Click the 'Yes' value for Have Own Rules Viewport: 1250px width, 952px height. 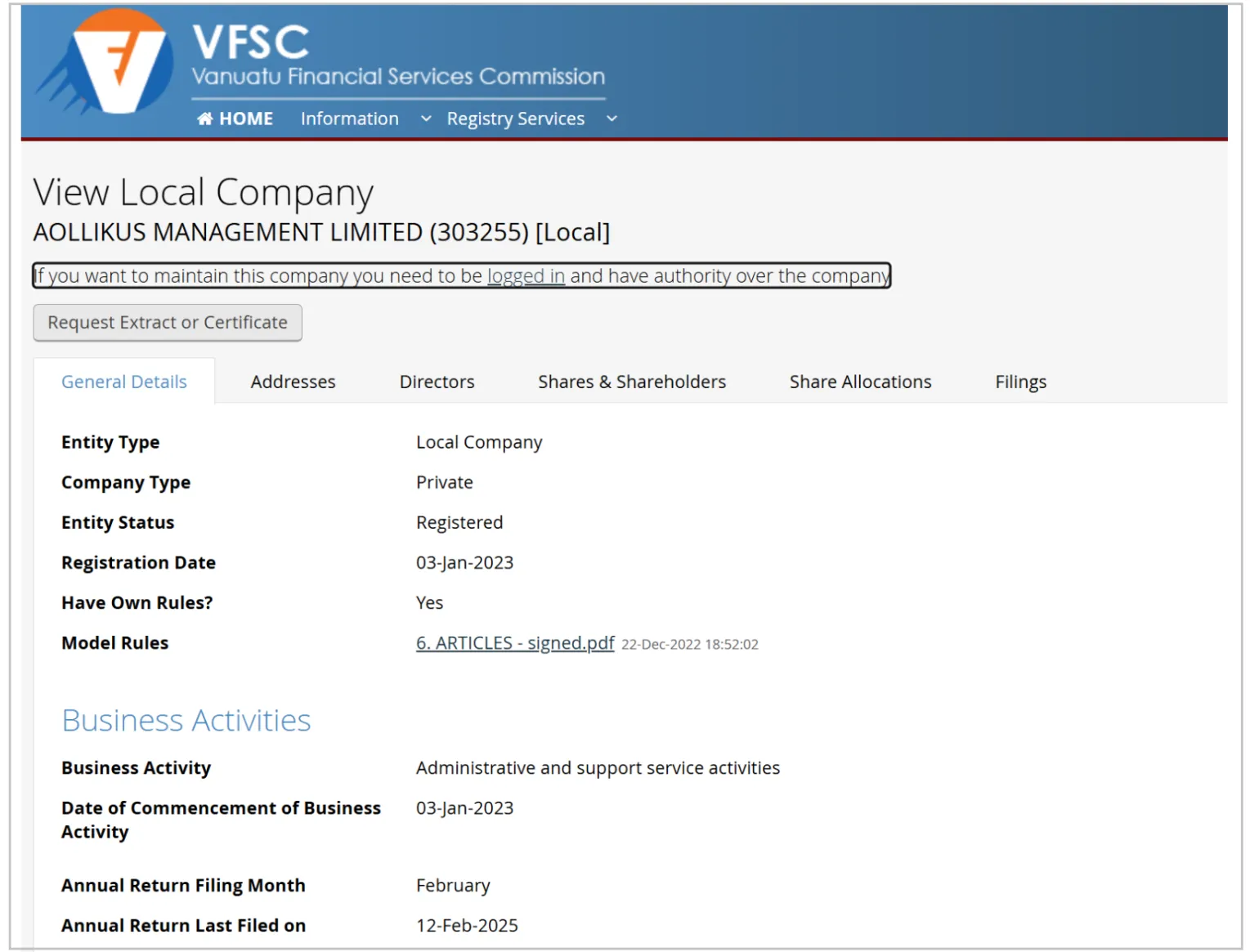[430, 602]
